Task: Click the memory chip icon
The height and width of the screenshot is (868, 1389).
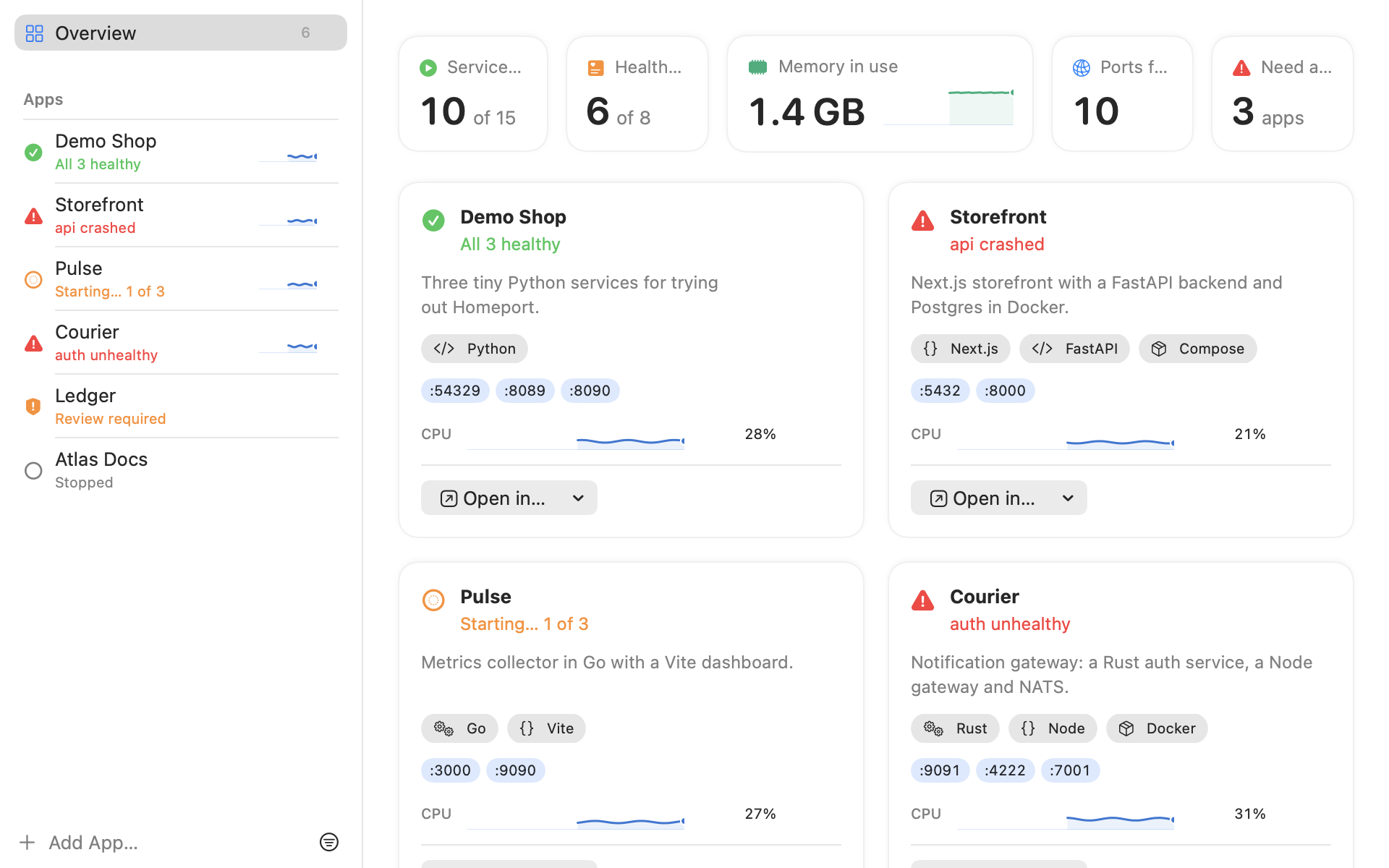Action: (x=757, y=67)
